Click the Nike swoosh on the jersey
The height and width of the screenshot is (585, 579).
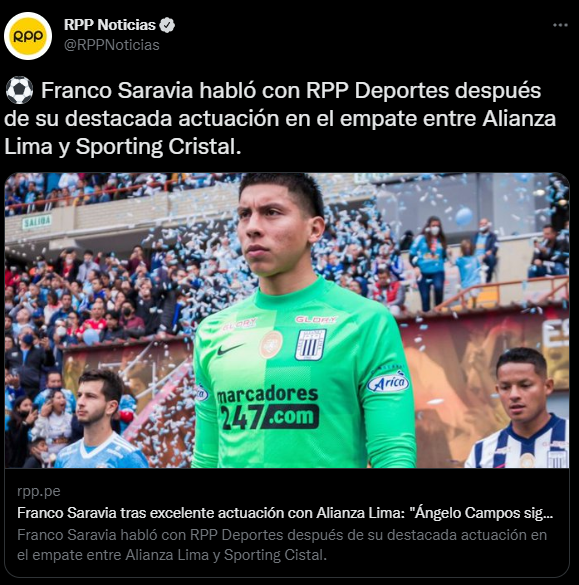click(x=229, y=350)
